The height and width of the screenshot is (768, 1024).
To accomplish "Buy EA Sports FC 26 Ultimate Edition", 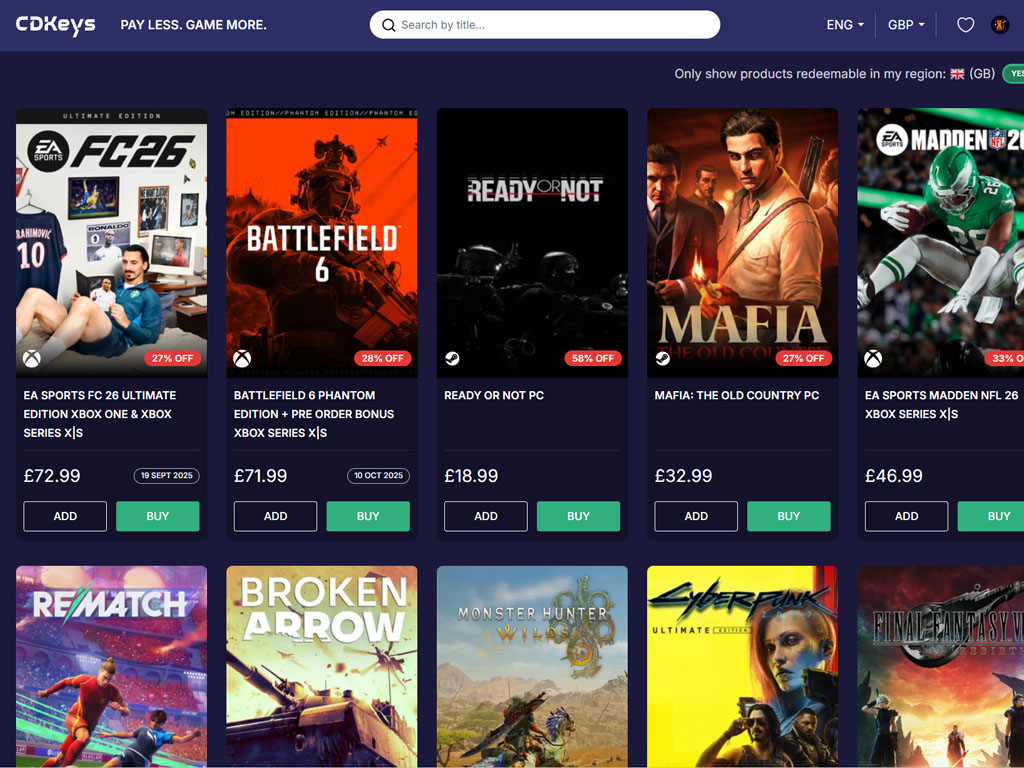I will (x=158, y=516).
